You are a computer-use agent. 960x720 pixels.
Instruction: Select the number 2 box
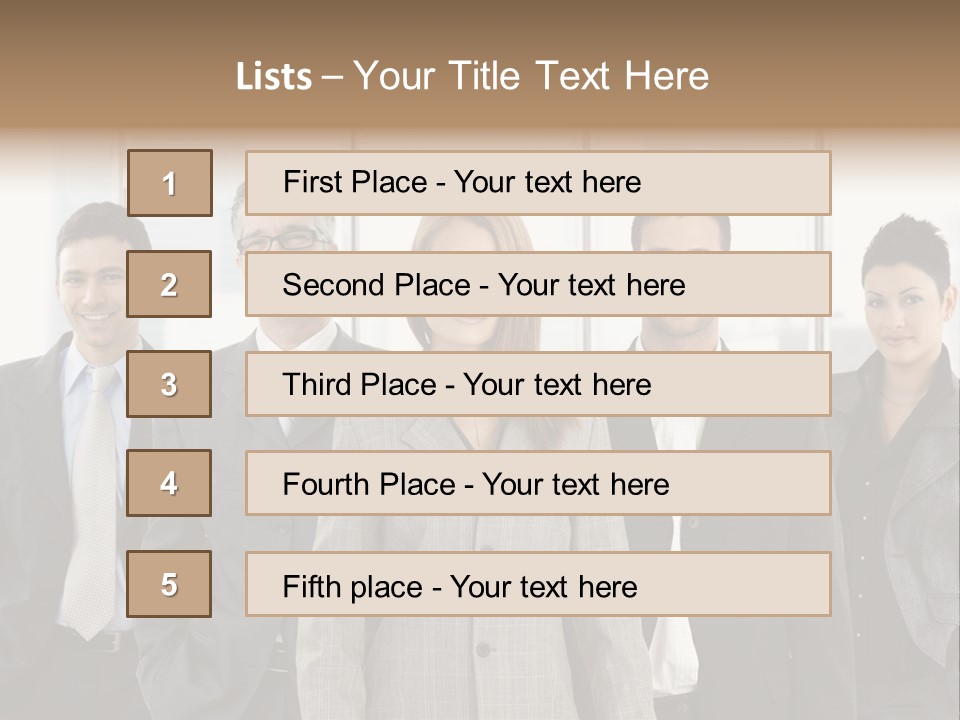(169, 284)
